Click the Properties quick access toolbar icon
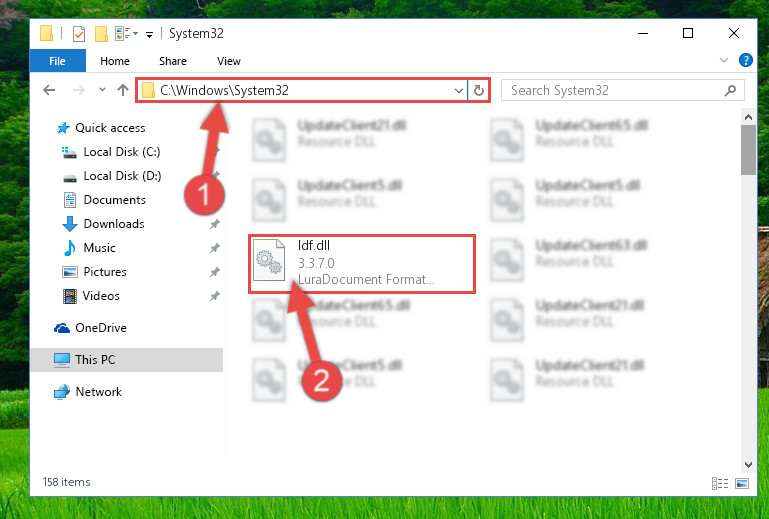The width and height of the screenshot is (769, 519). pyautogui.click(x=78, y=34)
